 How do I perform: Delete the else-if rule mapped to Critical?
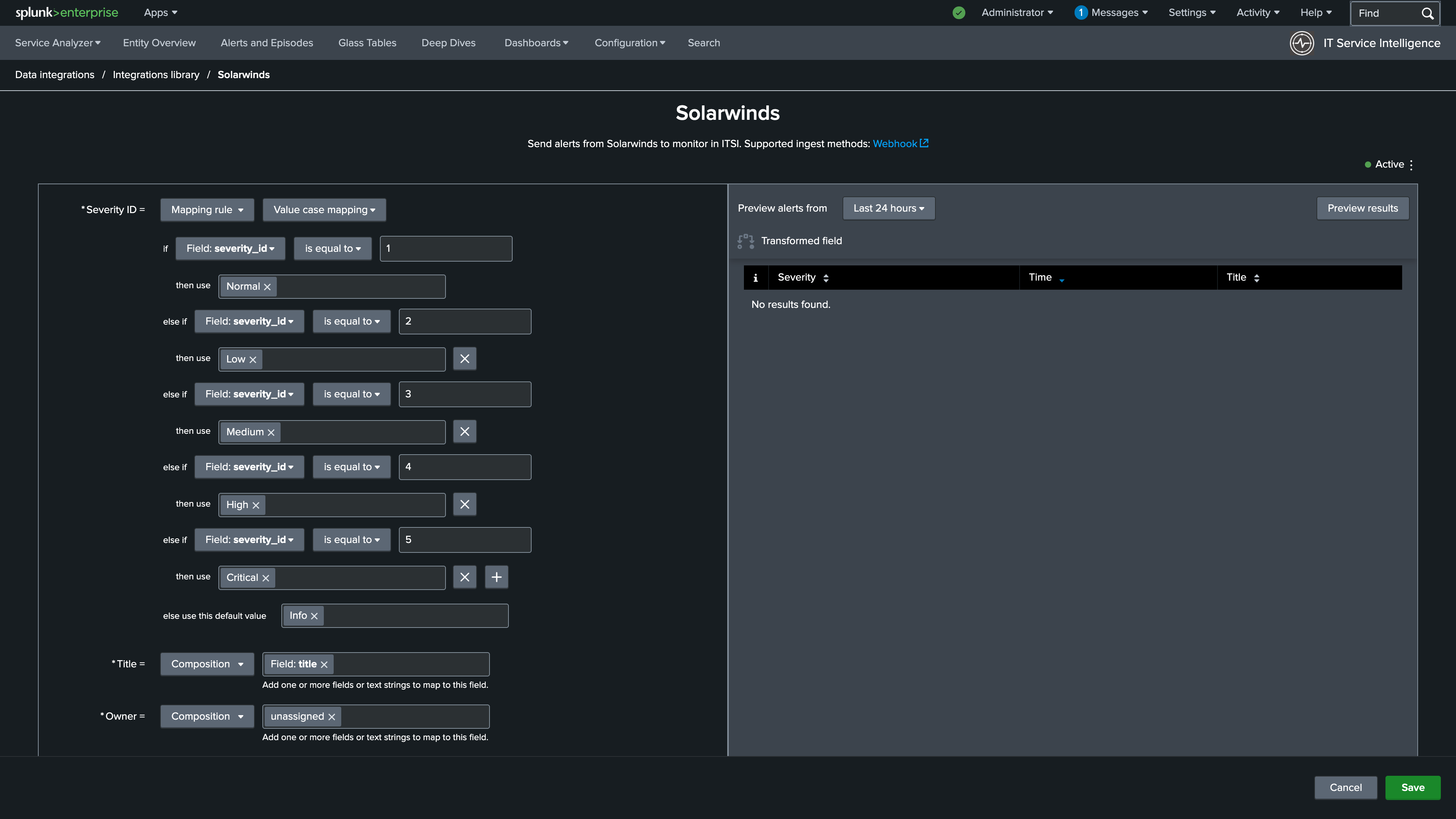tap(464, 577)
